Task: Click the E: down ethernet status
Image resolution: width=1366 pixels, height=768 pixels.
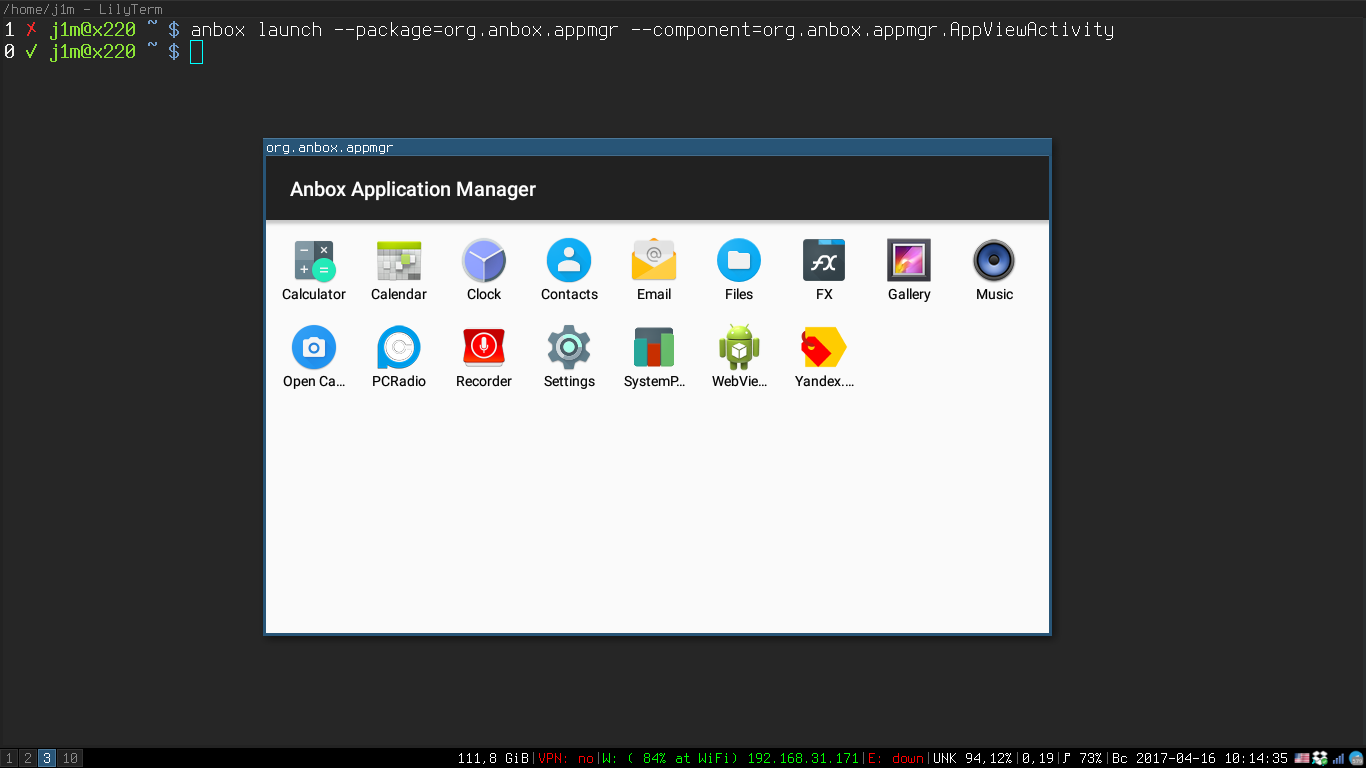Action: point(896,759)
